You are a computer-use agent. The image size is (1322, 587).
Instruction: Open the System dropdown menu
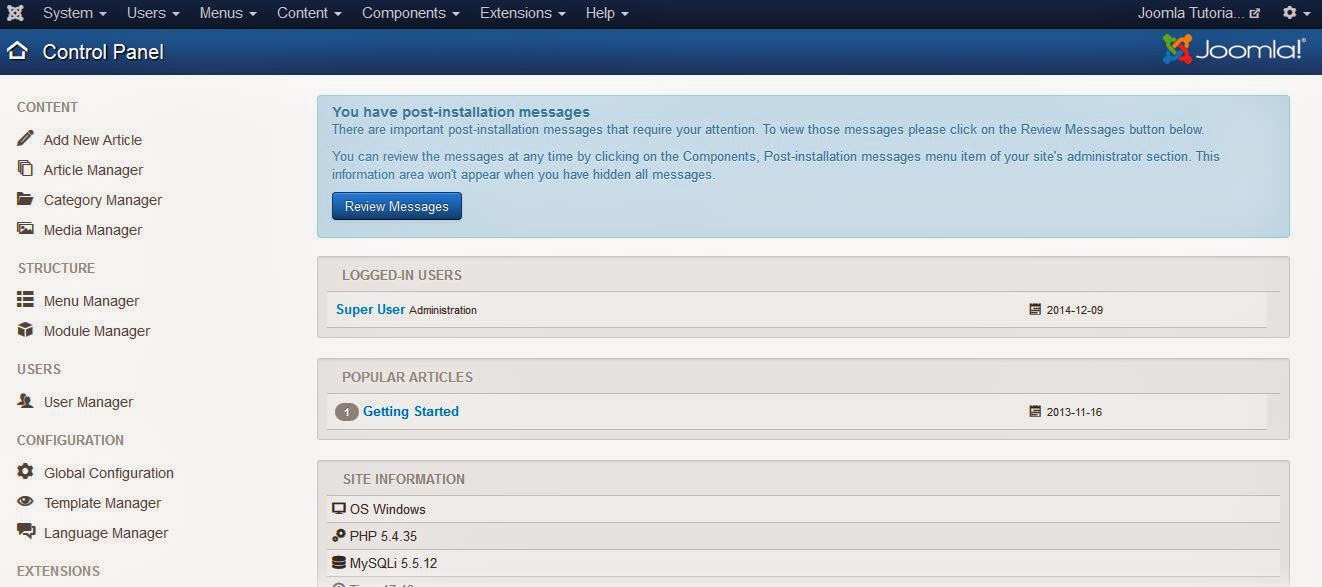pos(74,13)
